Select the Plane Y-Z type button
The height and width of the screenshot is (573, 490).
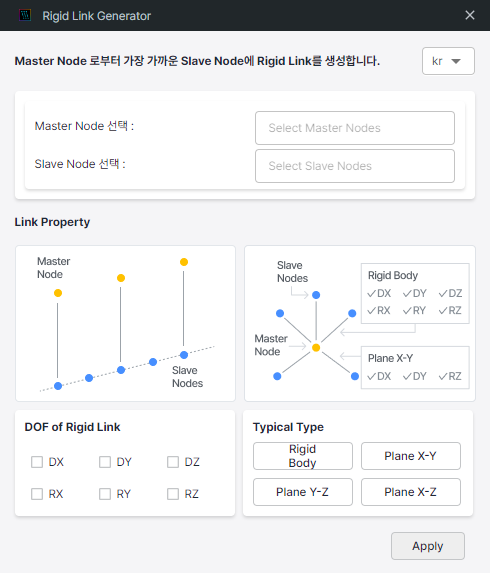tap(303, 492)
